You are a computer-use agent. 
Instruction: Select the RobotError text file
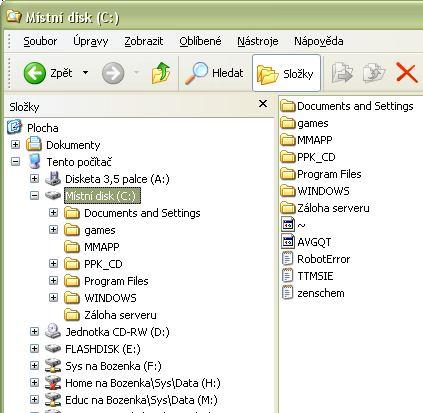(x=316, y=259)
